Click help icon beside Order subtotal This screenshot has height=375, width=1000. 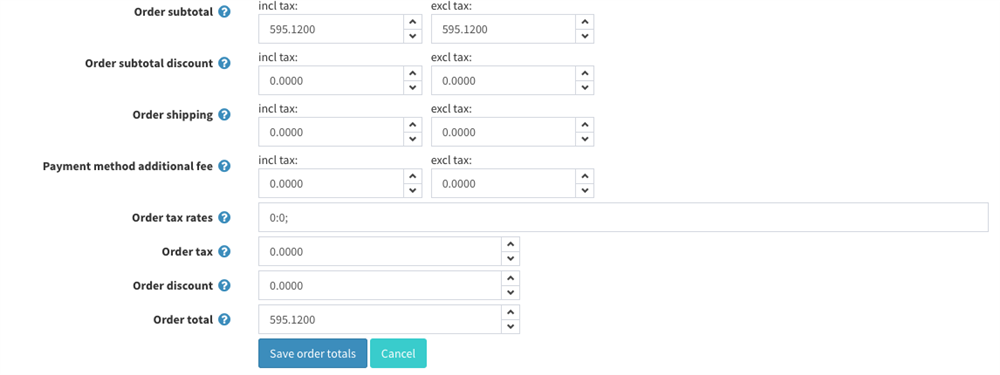(x=224, y=12)
